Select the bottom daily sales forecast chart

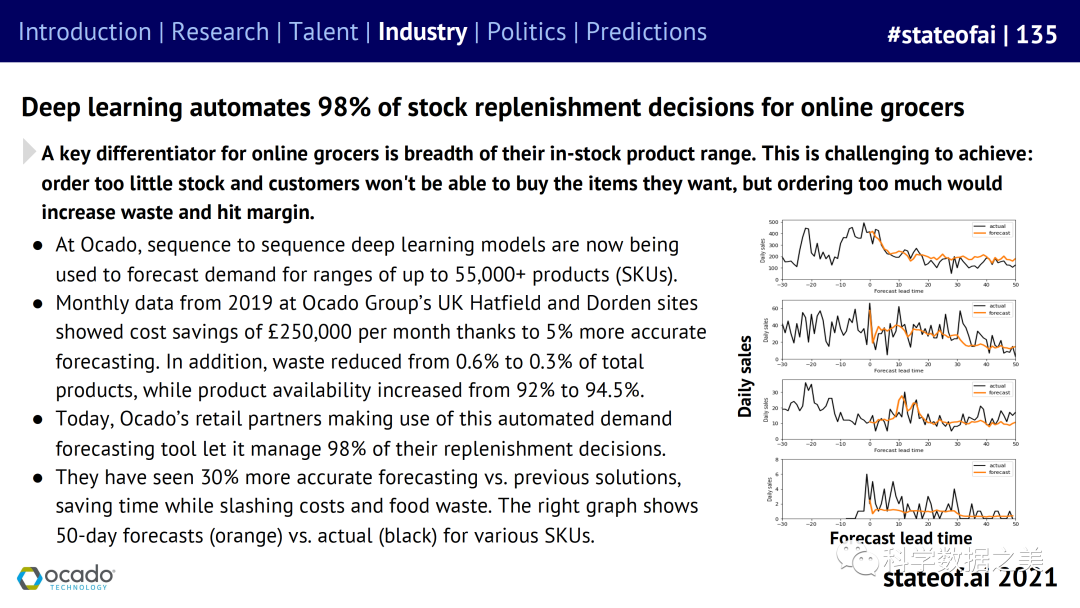[x=897, y=490]
